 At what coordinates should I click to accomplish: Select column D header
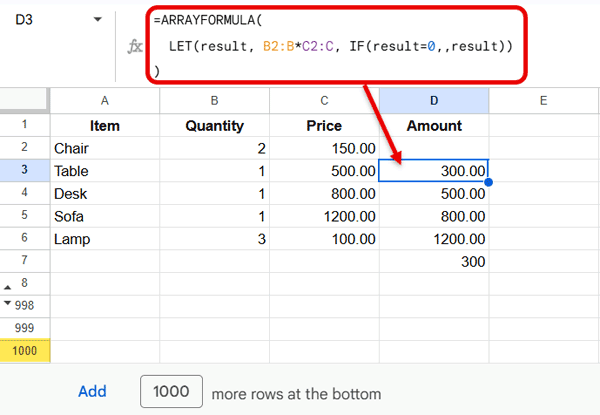434,101
